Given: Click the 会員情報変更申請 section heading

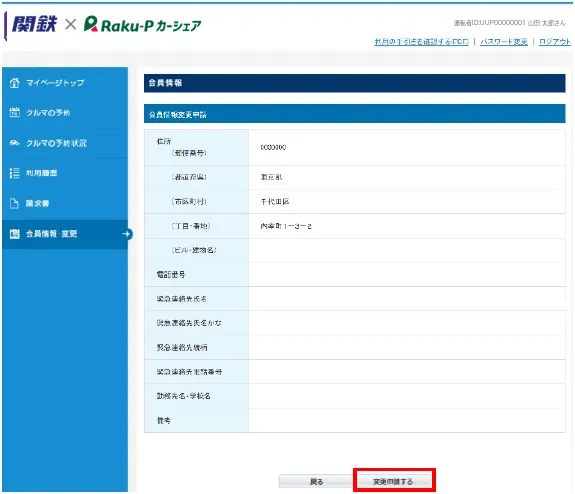Looking at the screenshot, I should tap(178, 115).
